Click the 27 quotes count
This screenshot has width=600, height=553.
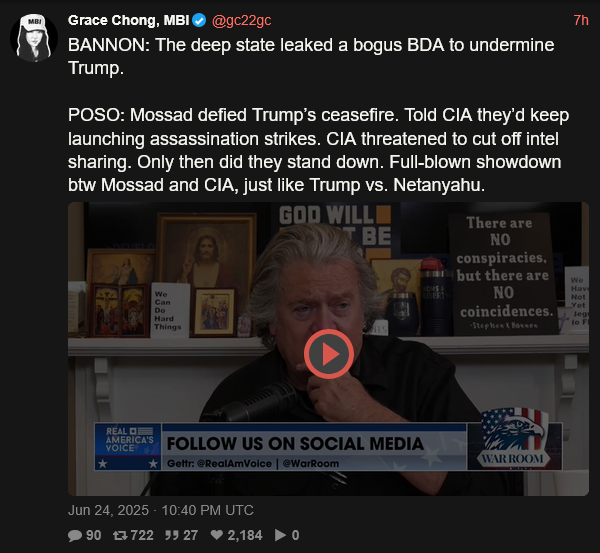coord(190,535)
